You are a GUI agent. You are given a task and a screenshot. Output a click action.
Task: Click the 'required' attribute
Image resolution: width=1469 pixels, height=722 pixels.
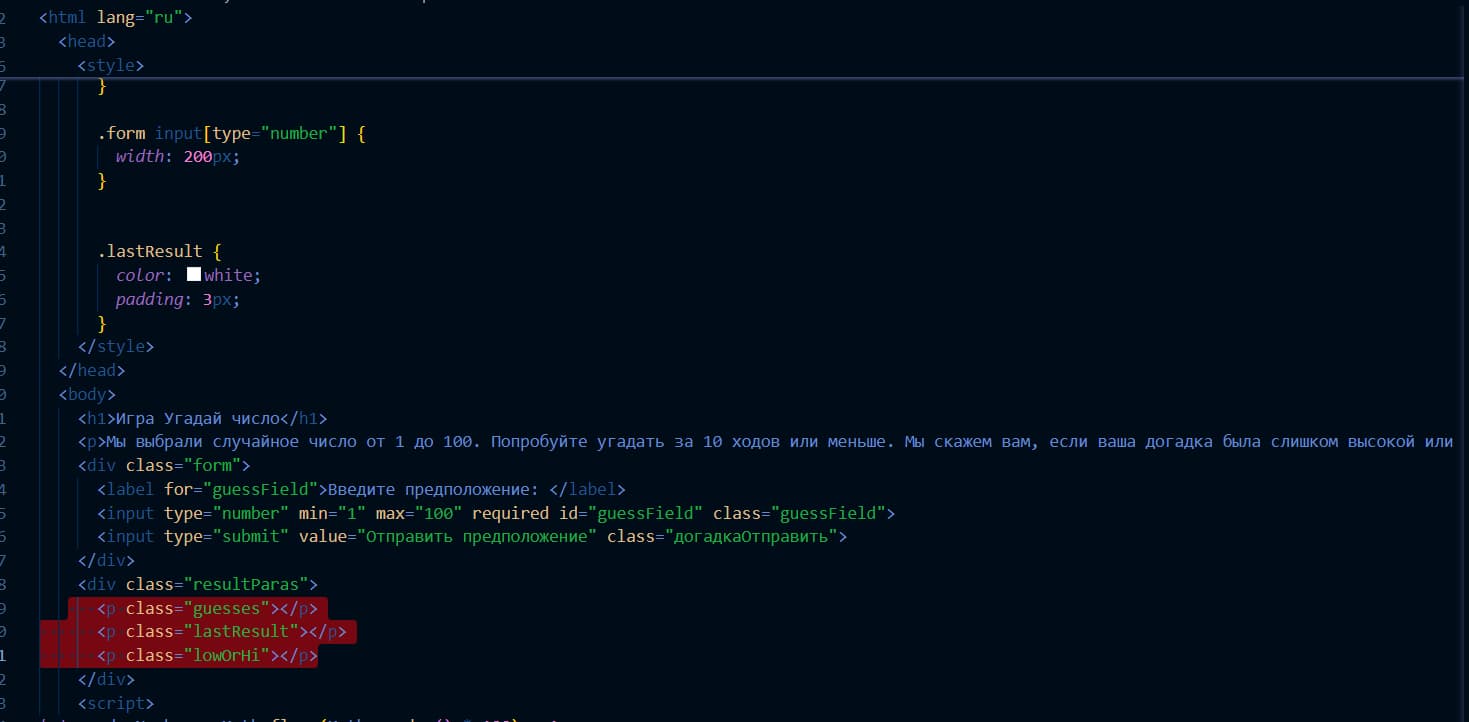(510, 513)
